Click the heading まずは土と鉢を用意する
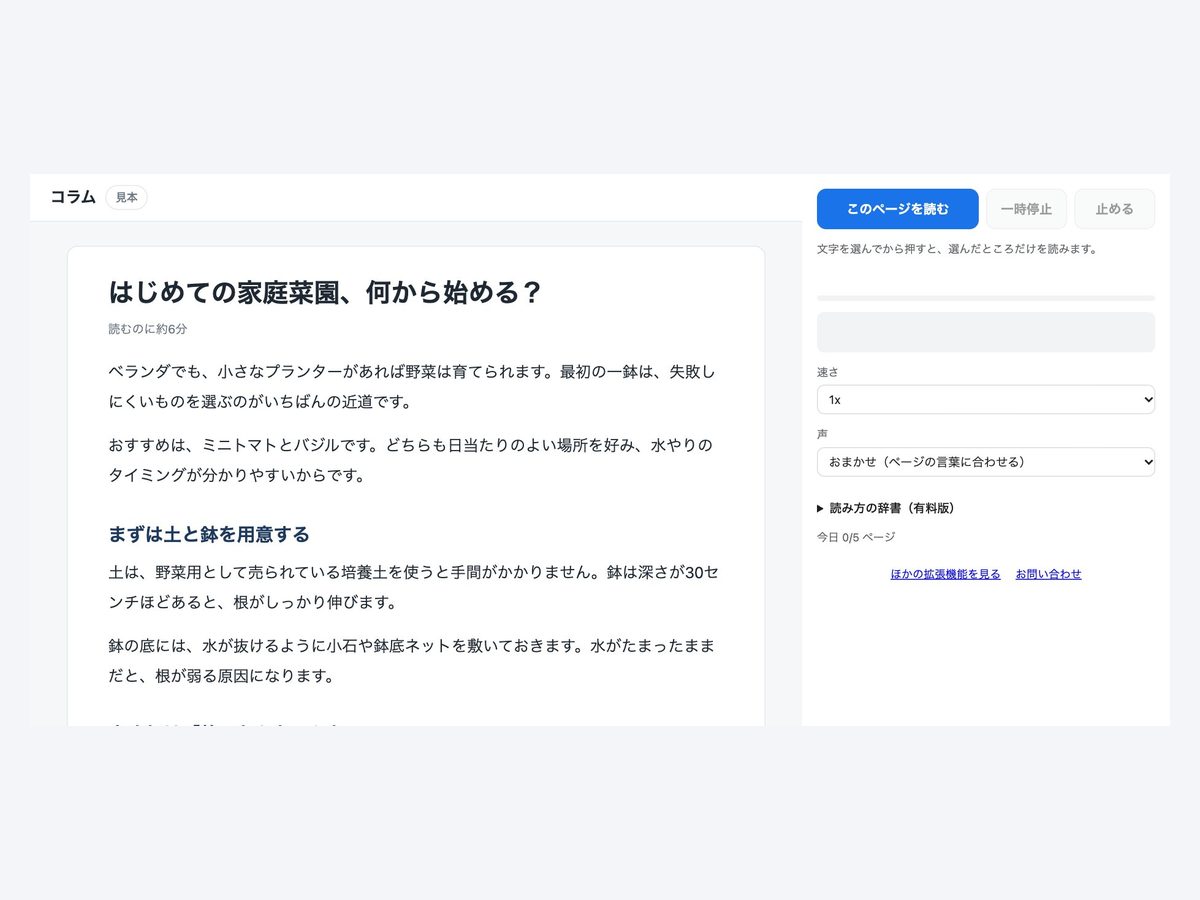The width and height of the screenshot is (1200, 900). [x=209, y=534]
